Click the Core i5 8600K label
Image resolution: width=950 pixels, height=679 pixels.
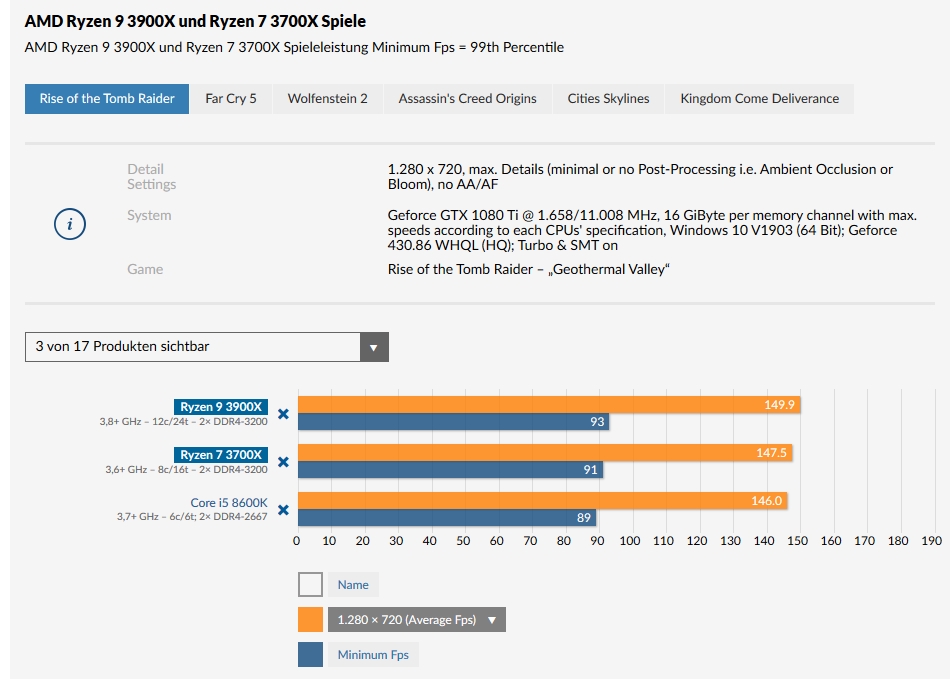pos(228,502)
